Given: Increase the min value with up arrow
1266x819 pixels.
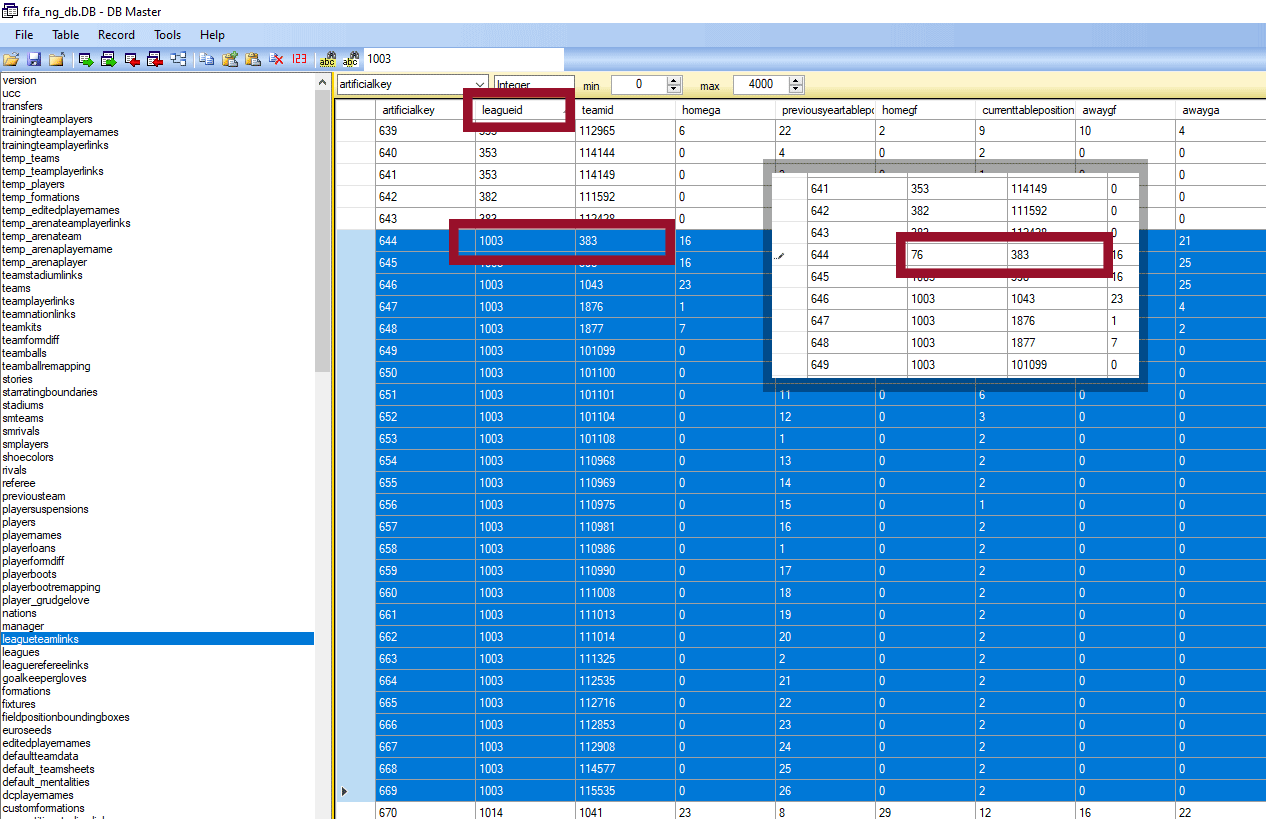Looking at the screenshot, I should [x=674, y=80].
